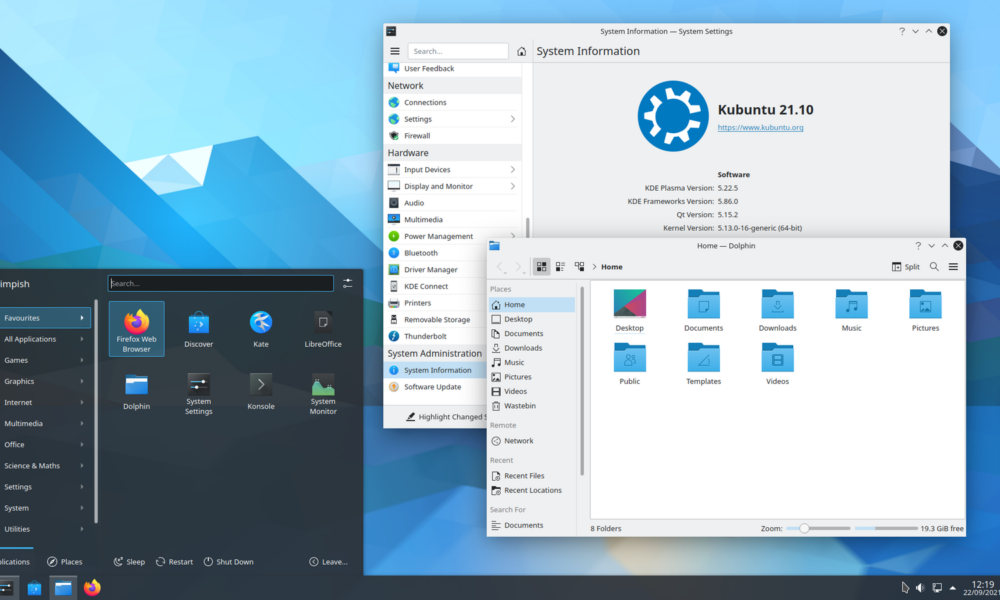
Task: Show hidden system tray icons arrow
Action: (x=953, y=587)
